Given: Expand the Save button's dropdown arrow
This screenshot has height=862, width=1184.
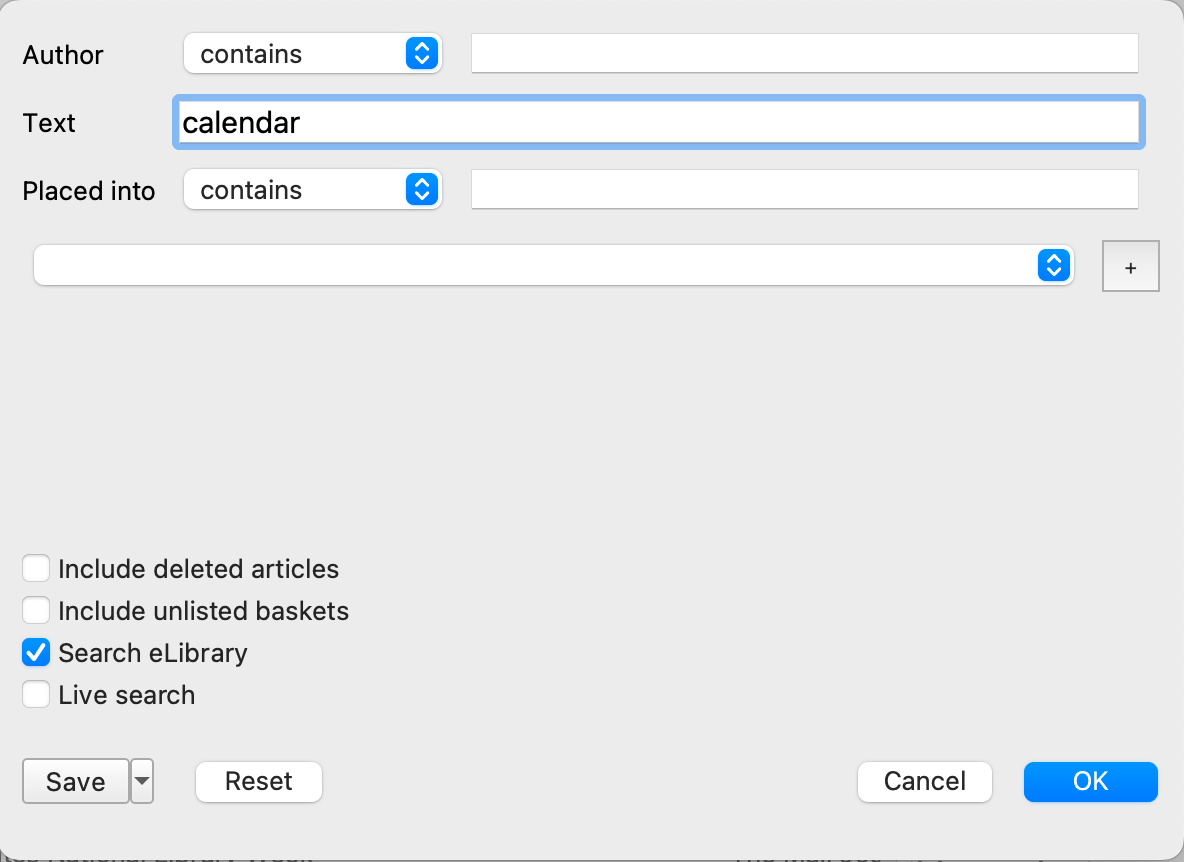Looking at the screenshot, I should (x=140, y=781).
